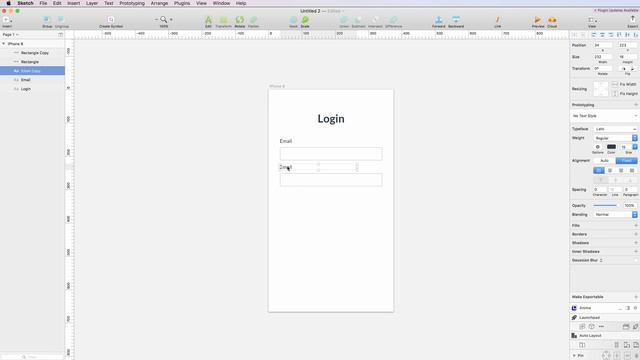Click the Anima plugin icon

(x=574, y=308)
